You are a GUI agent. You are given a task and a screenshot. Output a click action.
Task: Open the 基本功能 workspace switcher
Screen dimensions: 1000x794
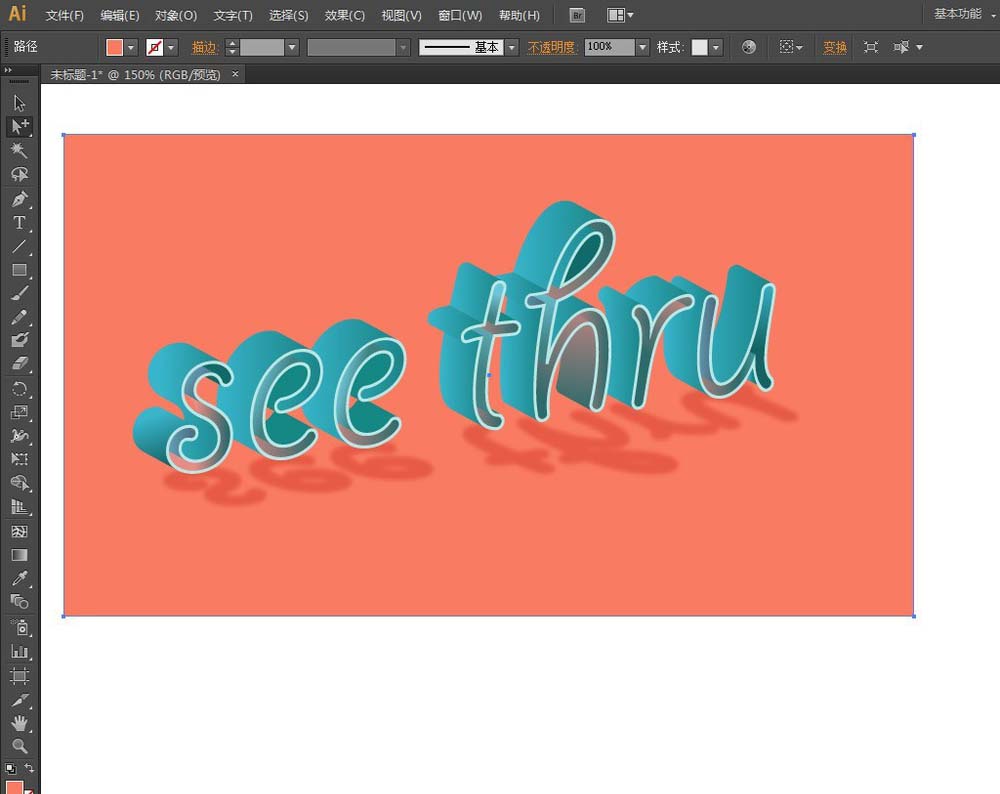click(964, 14)
